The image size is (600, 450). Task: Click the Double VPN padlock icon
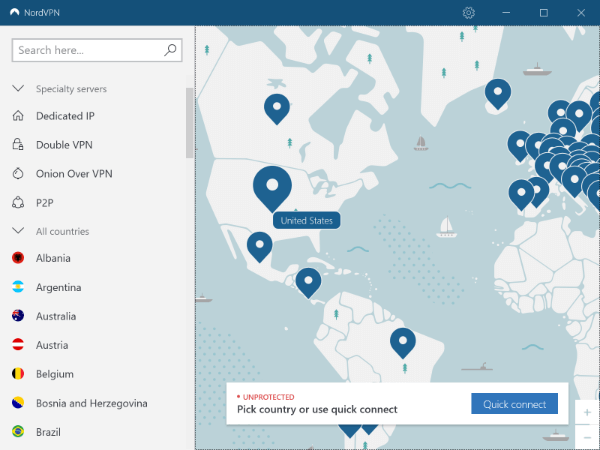point(18,144)
